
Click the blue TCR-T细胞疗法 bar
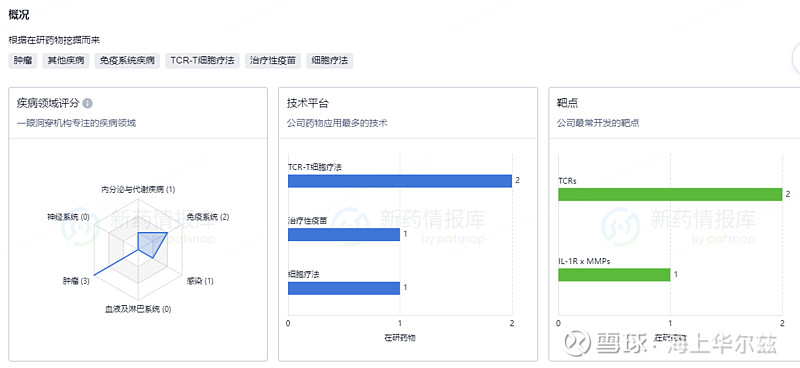pyautogui.click(x=399, y=181)
